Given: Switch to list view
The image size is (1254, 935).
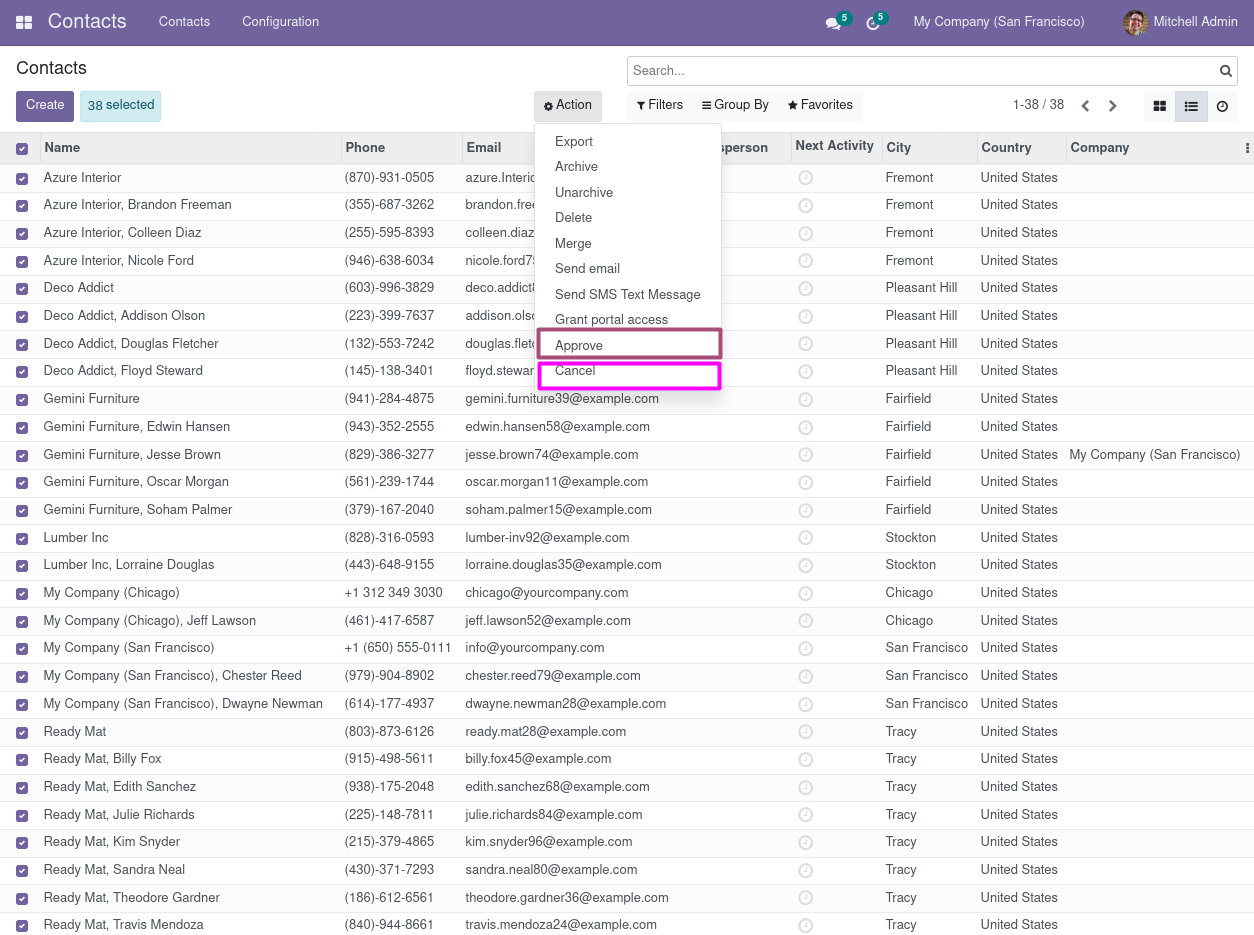Looking at the screenshot, I should [1191, 106].
